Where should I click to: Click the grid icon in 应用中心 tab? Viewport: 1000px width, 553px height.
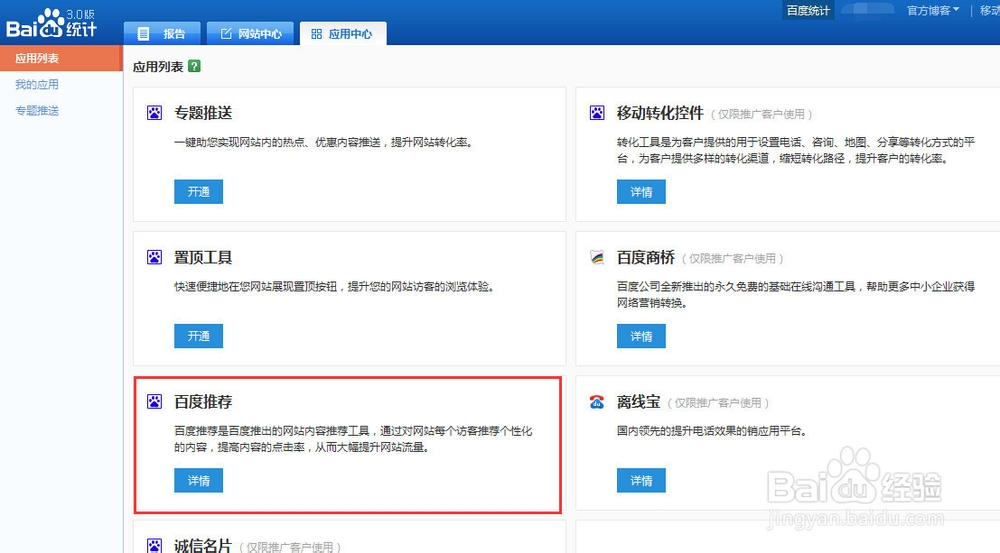(316, 34)
